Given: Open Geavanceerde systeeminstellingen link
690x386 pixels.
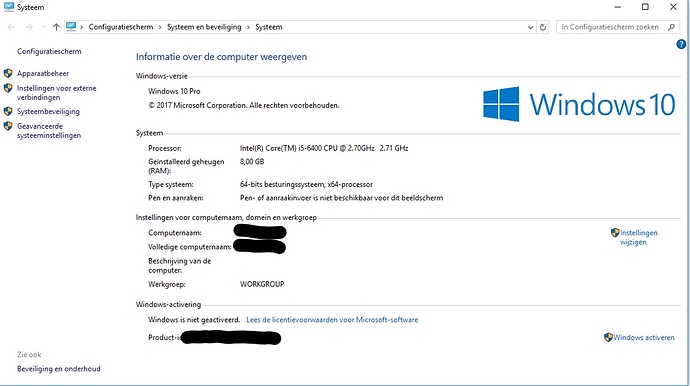Looking at the screenshot, I should (x=49, y=131).
